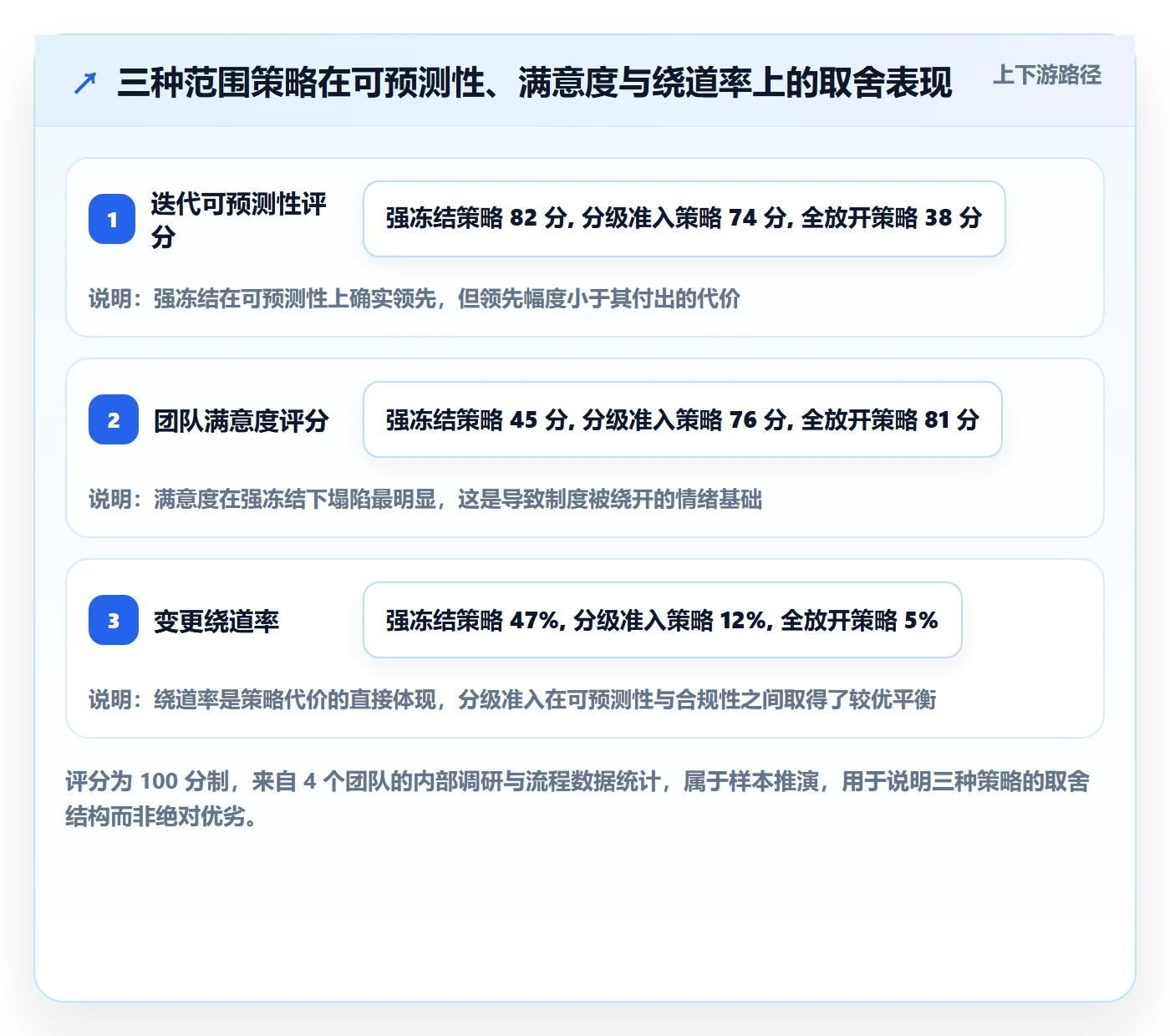Click the value box 强冻结策略 82 分, 分级准入策略 74 分
Image resolution: width=1170 pixels, height=1036 pixels.
[x=684, y=219]
